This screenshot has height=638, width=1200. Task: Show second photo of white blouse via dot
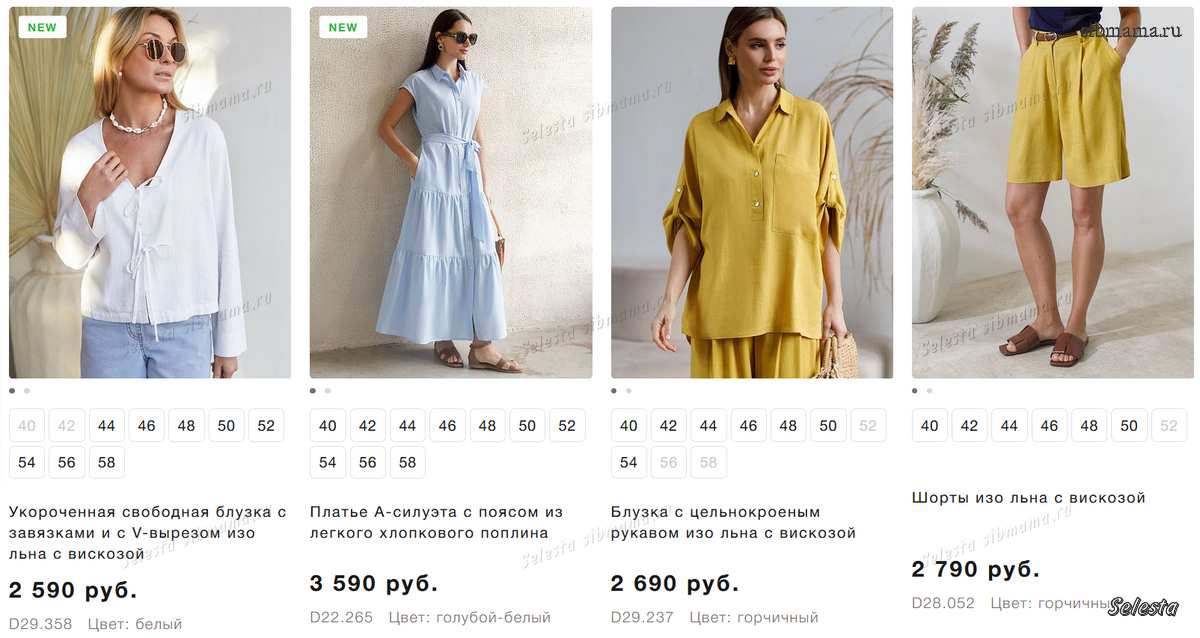pos(27,391)
